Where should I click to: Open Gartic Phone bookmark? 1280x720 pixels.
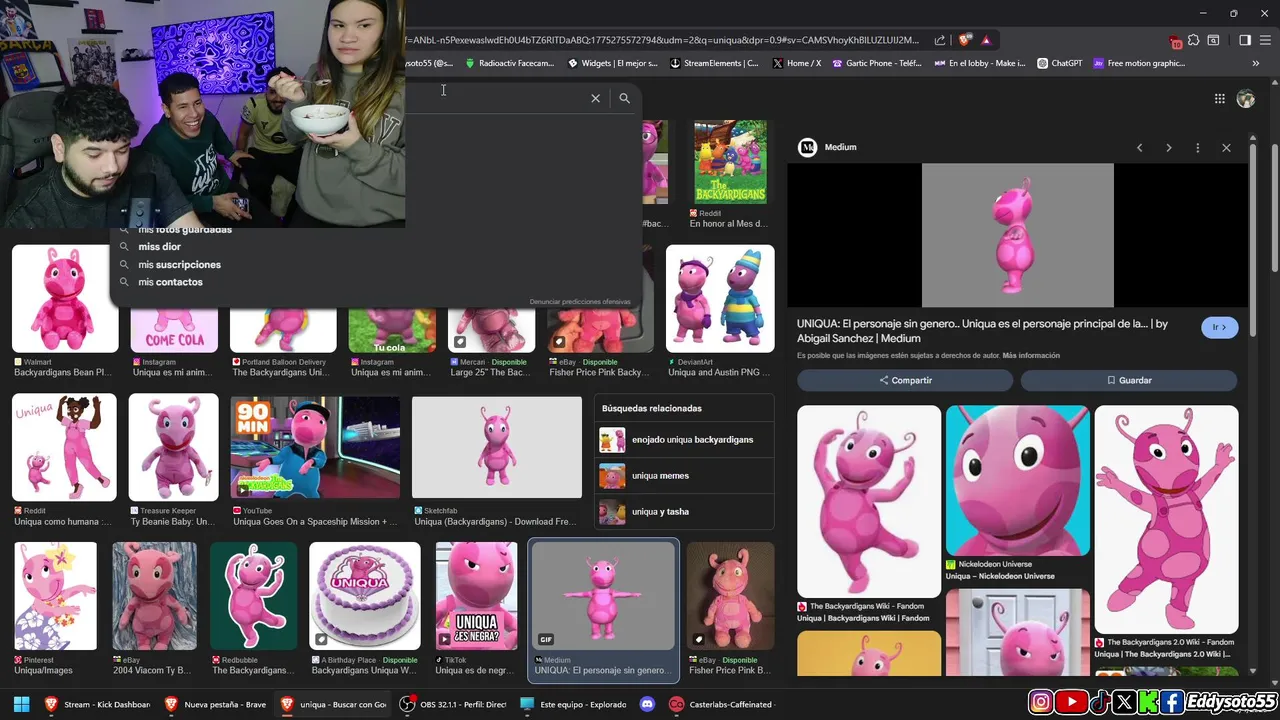point(875,63)
